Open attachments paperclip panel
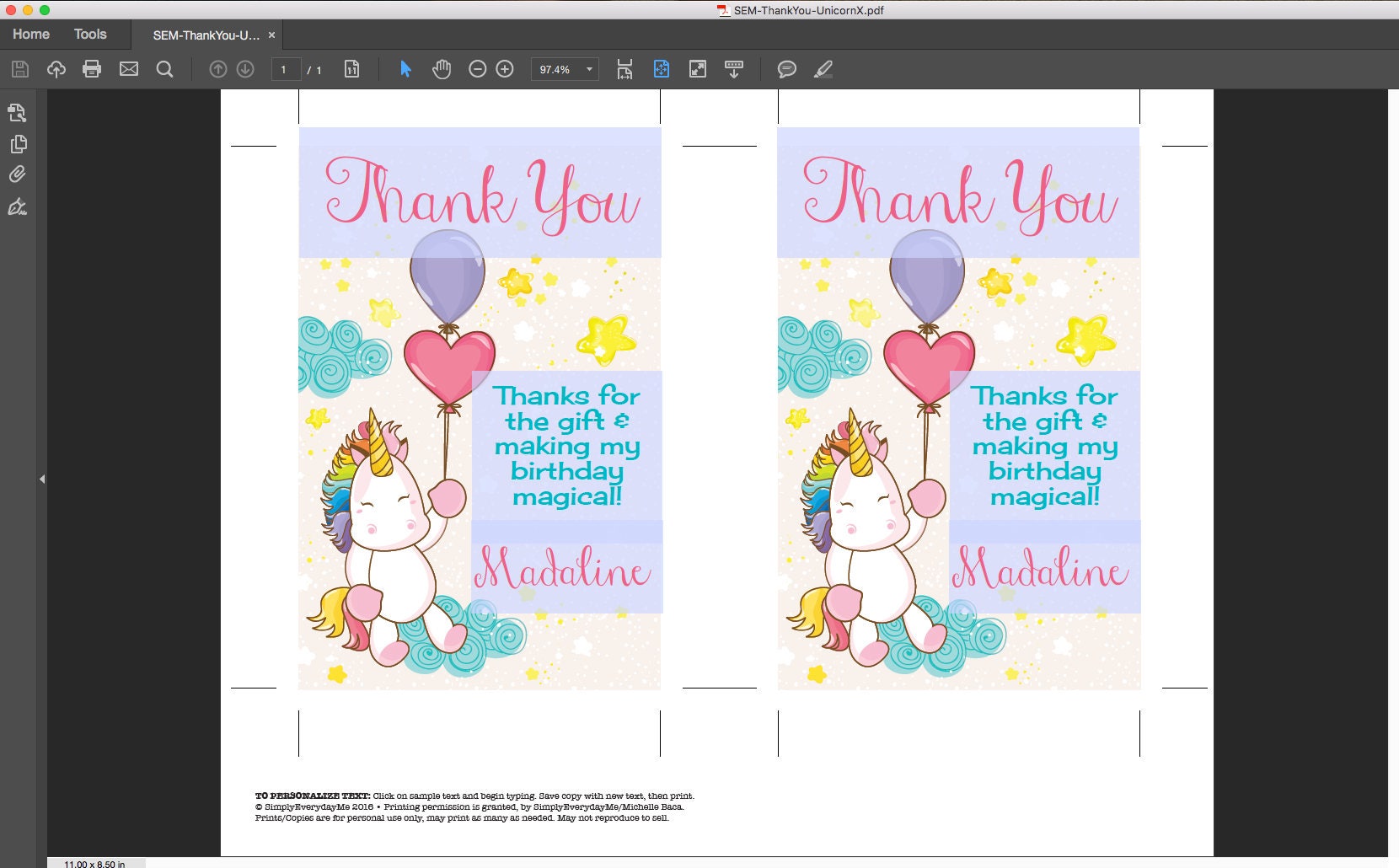This screenshot has height=868, width=1399. pos(18,174)
